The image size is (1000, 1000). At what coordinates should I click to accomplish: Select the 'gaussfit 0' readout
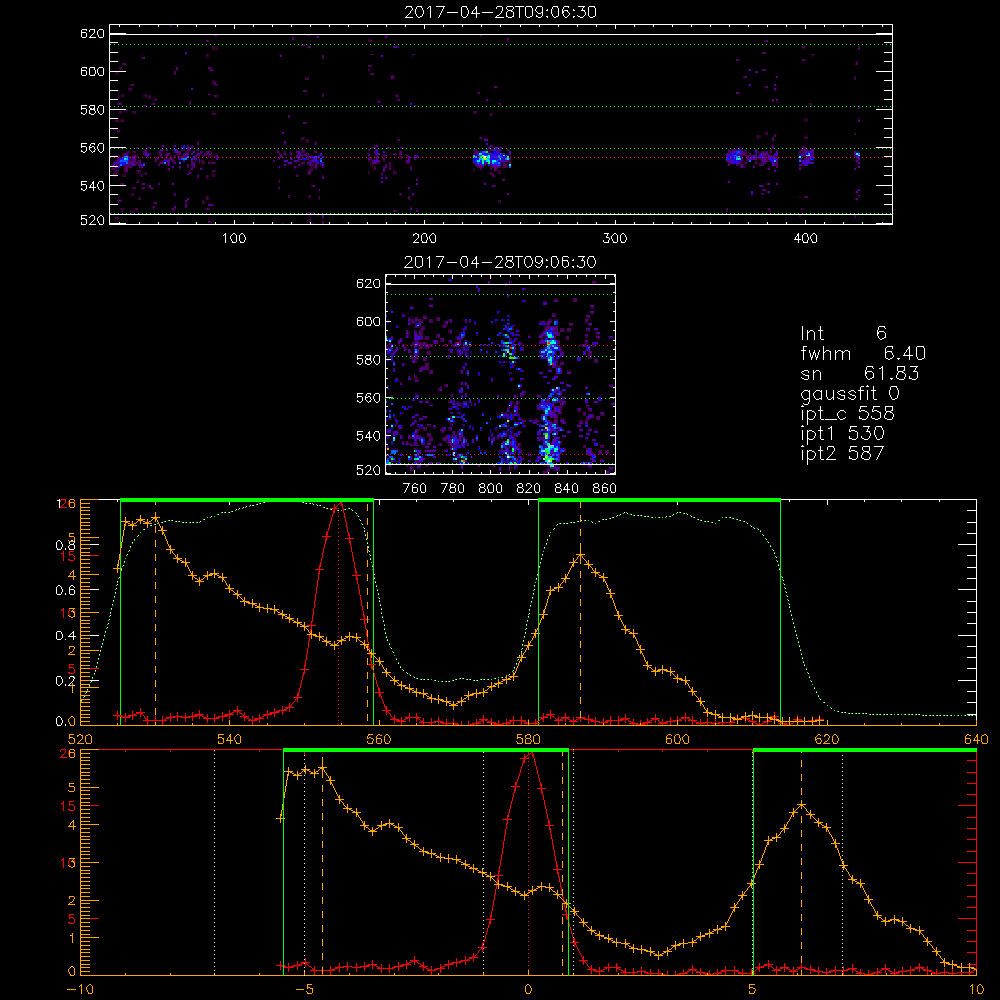pos(849,393)
